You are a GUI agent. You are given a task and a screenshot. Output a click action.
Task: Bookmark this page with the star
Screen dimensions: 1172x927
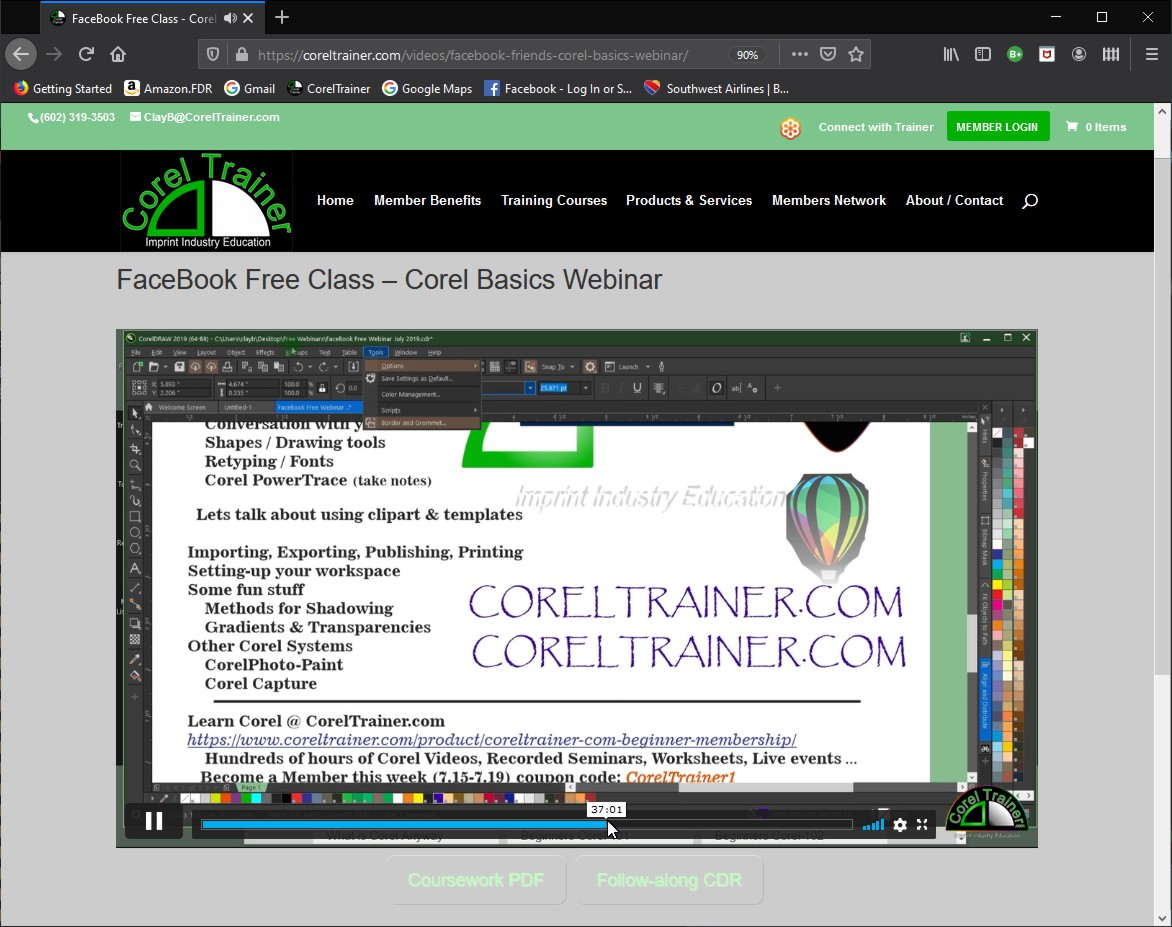pyautogui.click(x=856, y=54)
